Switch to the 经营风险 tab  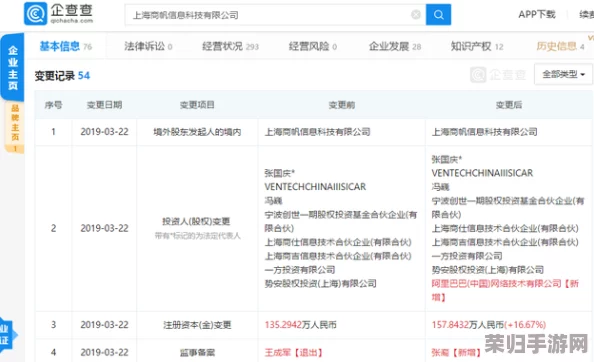pos(313,46)
